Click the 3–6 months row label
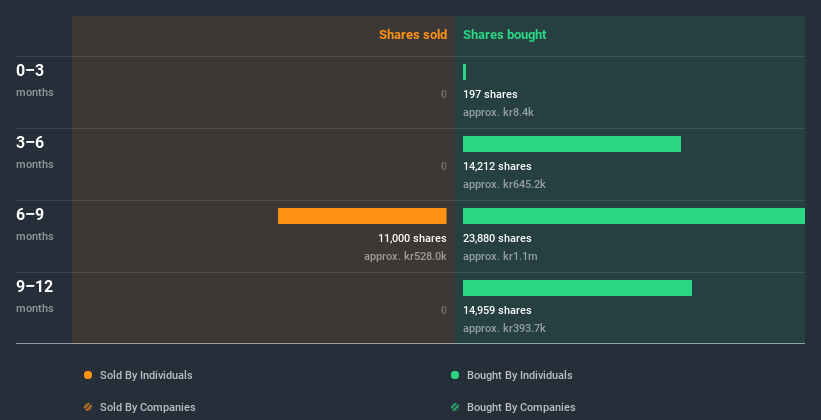 [35, 152]
